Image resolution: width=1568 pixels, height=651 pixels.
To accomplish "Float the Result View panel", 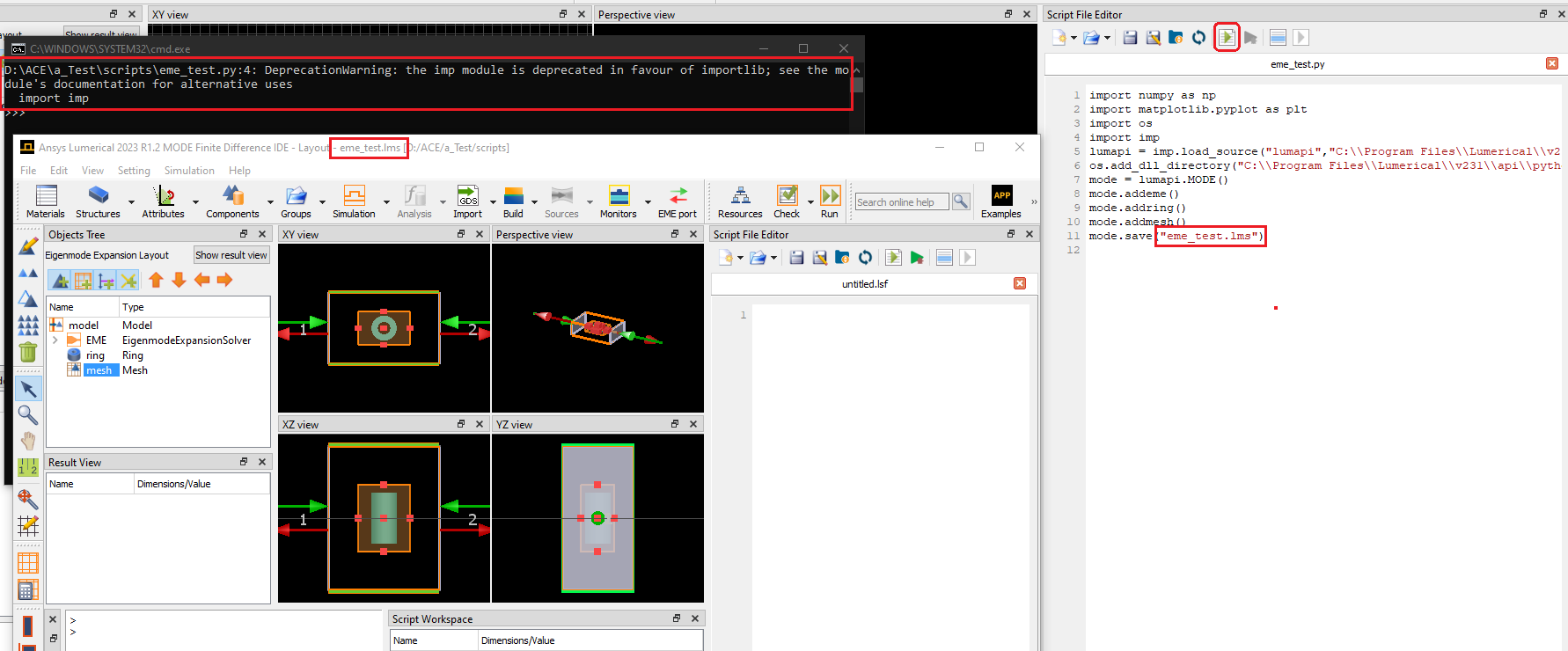I will tap(244, 462).
